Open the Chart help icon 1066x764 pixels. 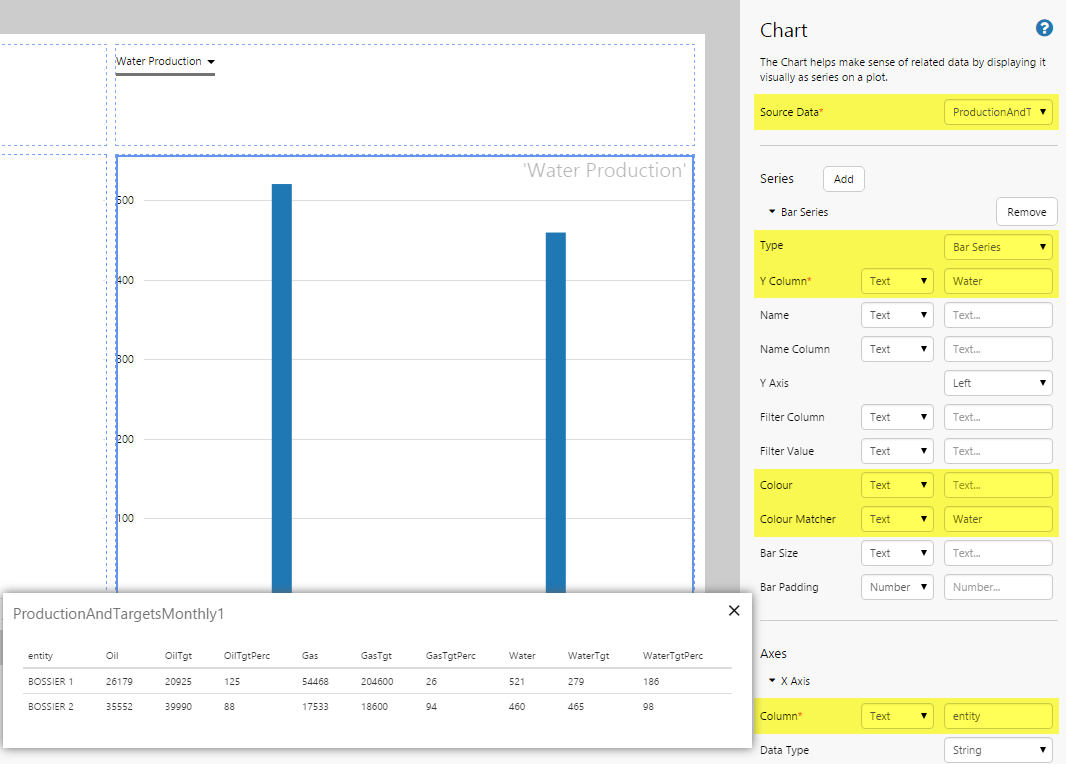1045,29
